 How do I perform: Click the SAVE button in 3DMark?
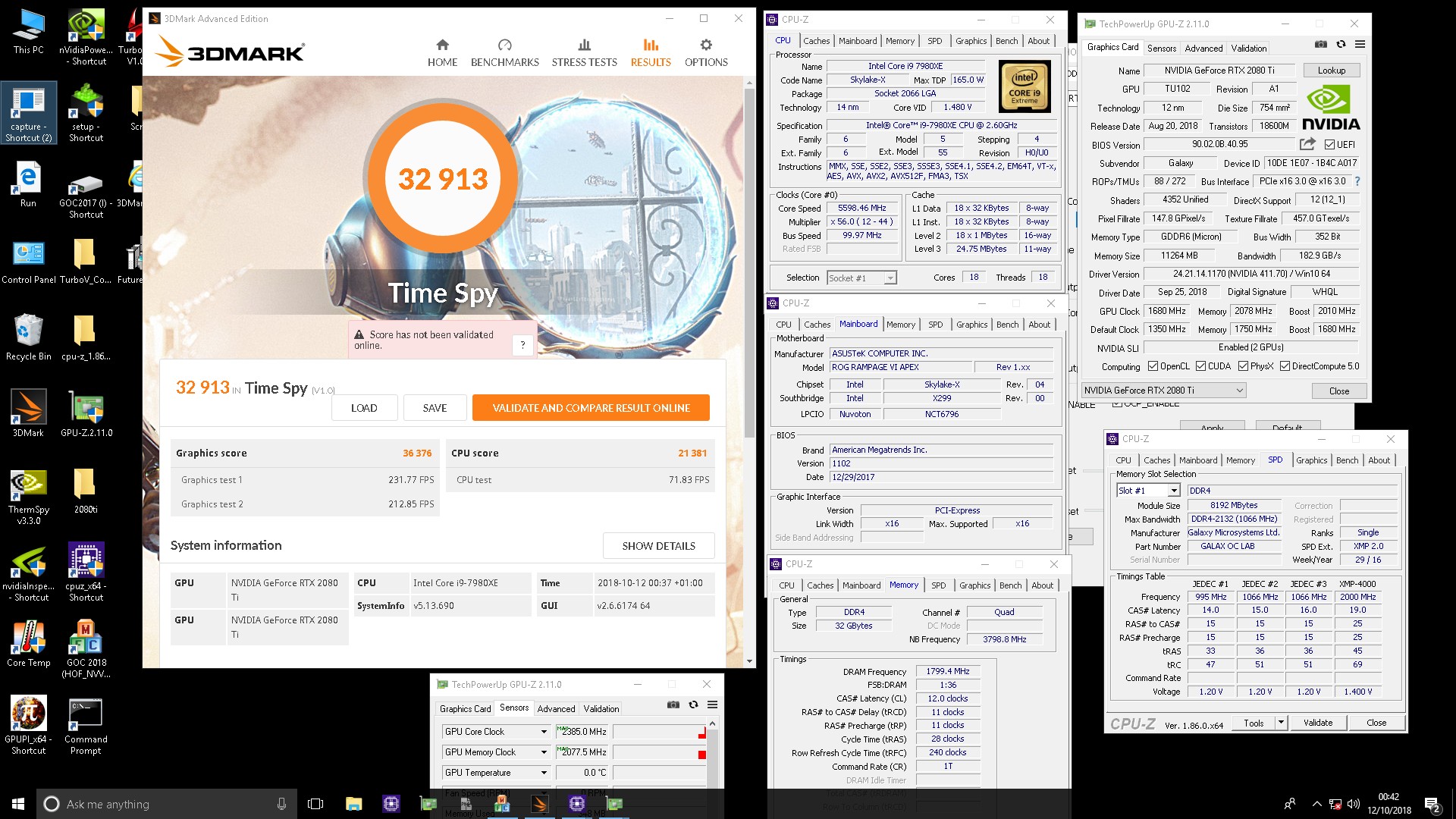coord(435,408)
